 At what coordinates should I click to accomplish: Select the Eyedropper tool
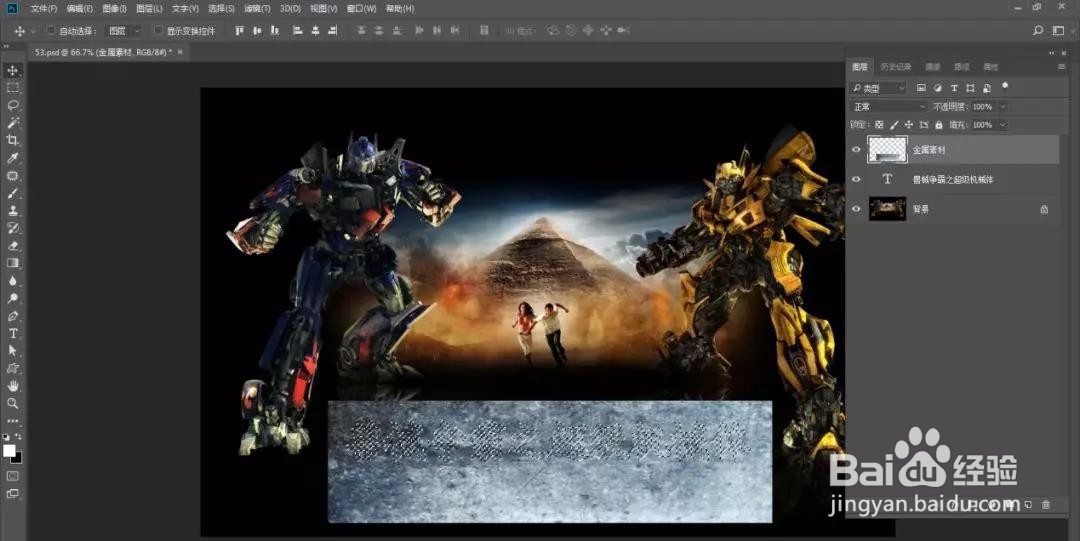click(12, 159)
